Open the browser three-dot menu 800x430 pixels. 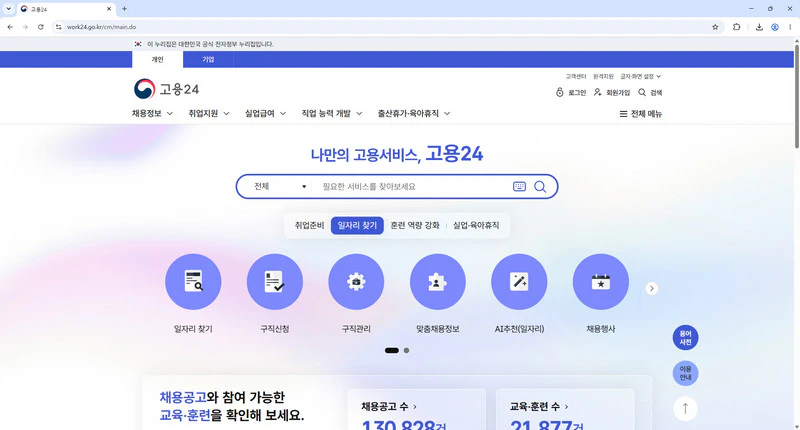[x=790, y=27]
